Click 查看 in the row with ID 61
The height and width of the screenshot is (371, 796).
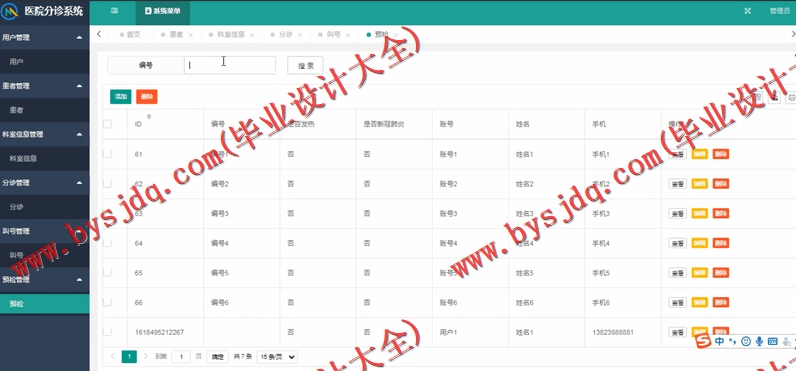coord(677,154)
